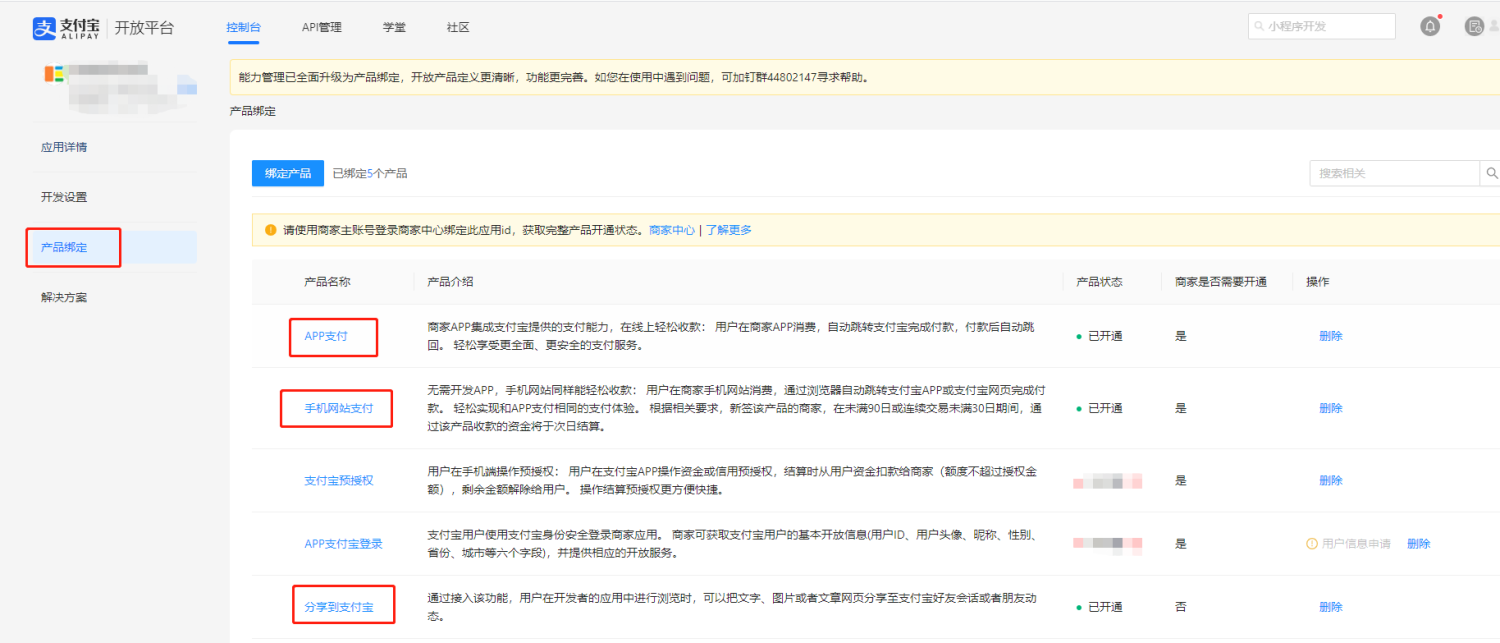Open 解决方案 in the sidebar
Image resolution: width=1500 pixels, height=643 pixels.
64,297
